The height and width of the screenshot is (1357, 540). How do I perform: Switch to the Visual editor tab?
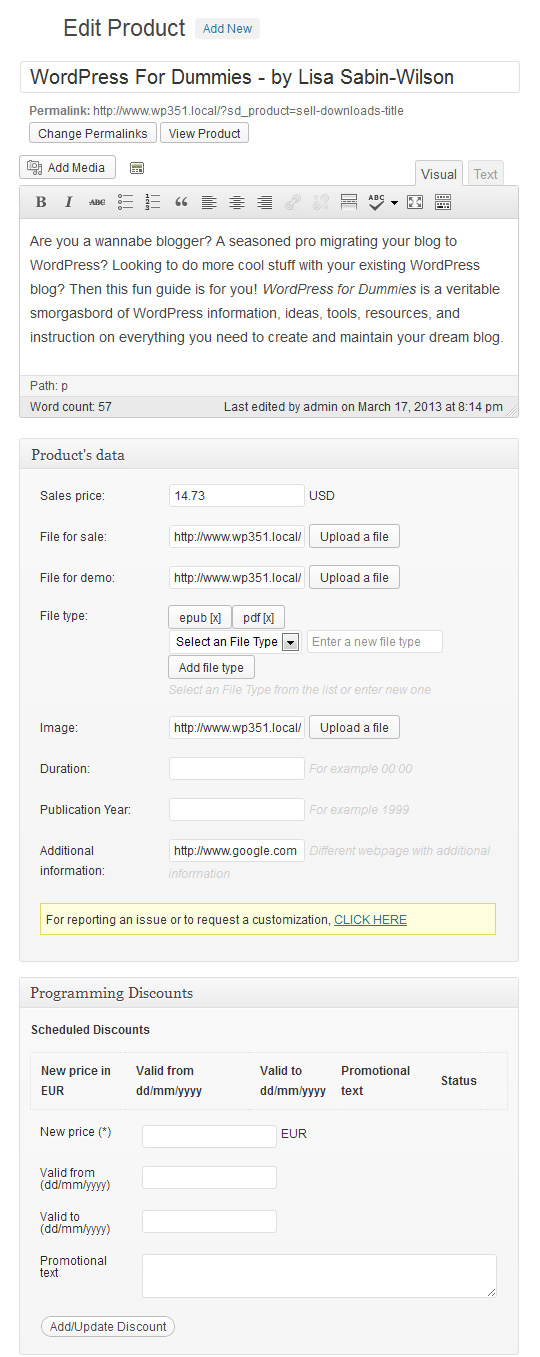(438, 174)
